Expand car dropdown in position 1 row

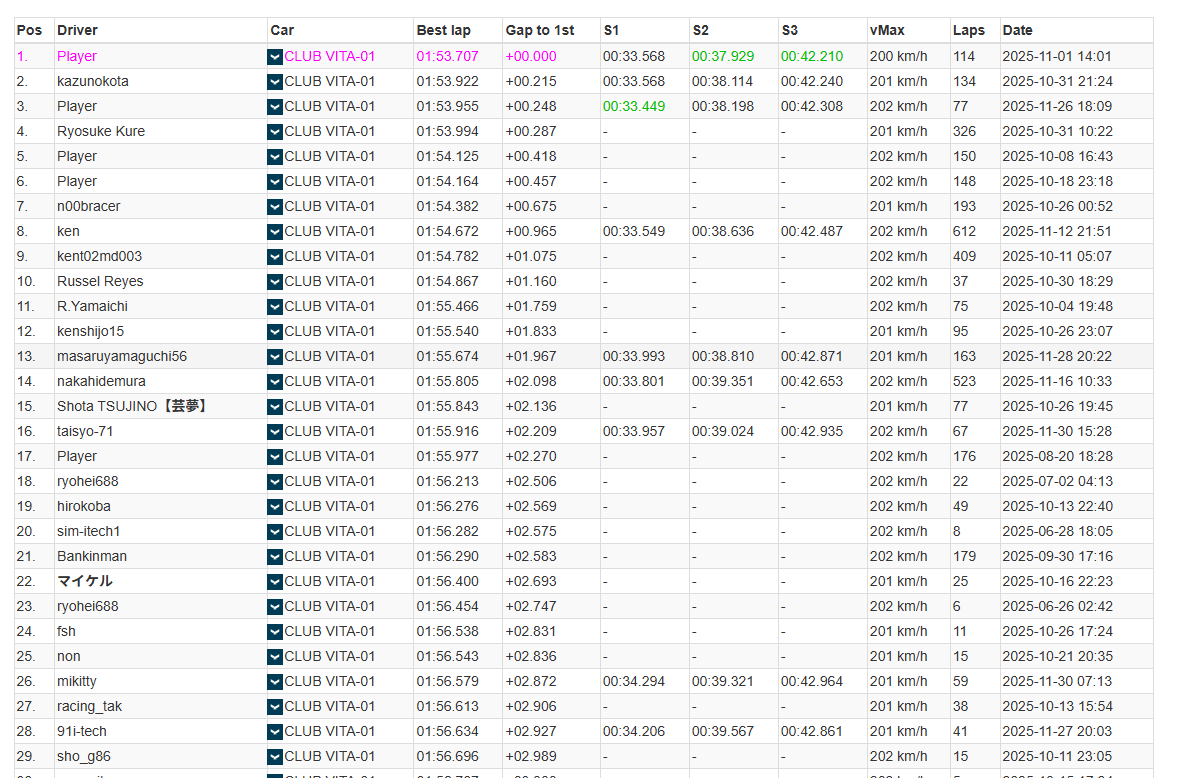point(275,57)
